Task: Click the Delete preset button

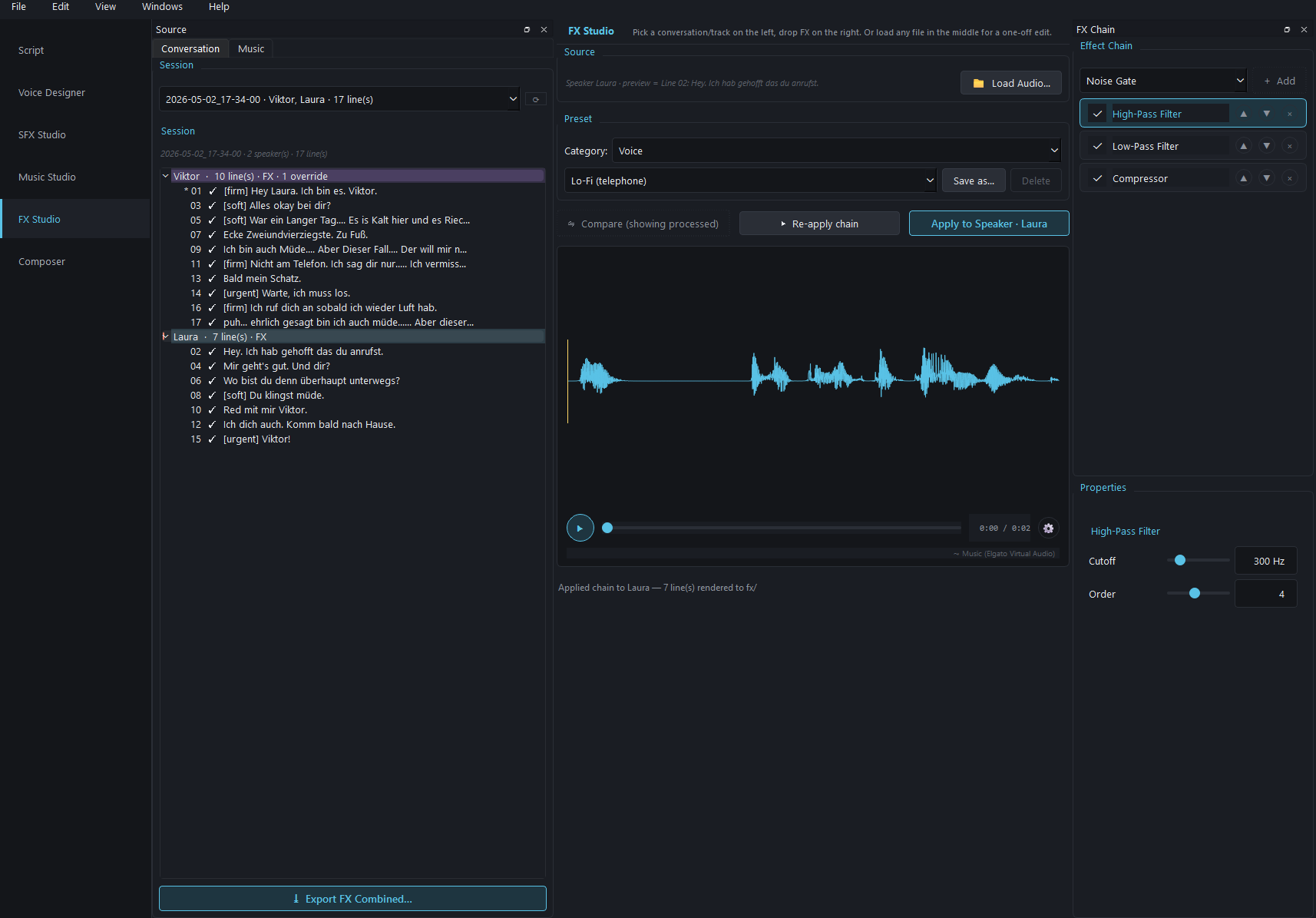Action: coord(1036,181)
